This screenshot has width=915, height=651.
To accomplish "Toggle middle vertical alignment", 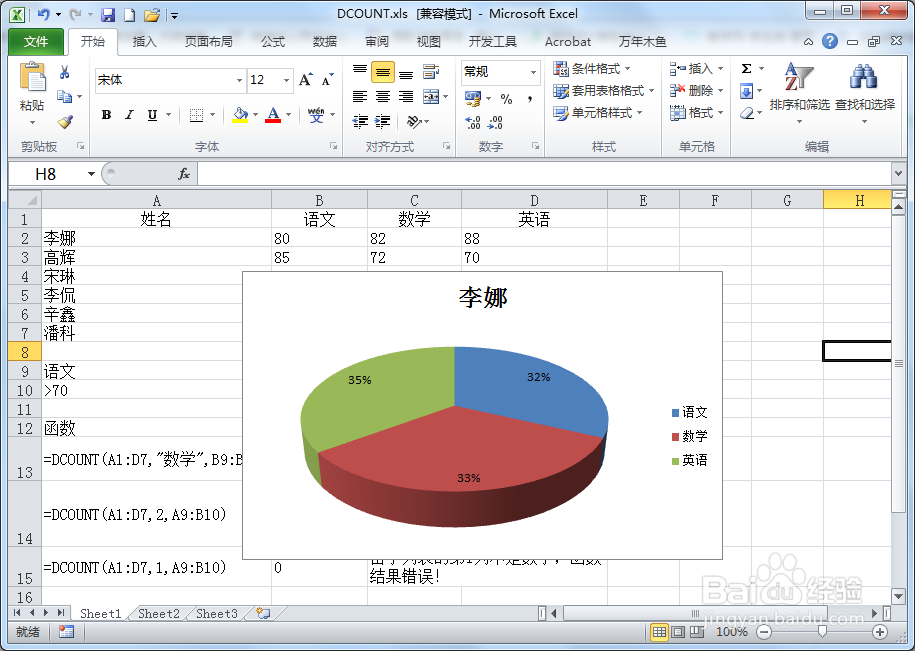I will 383,72.
